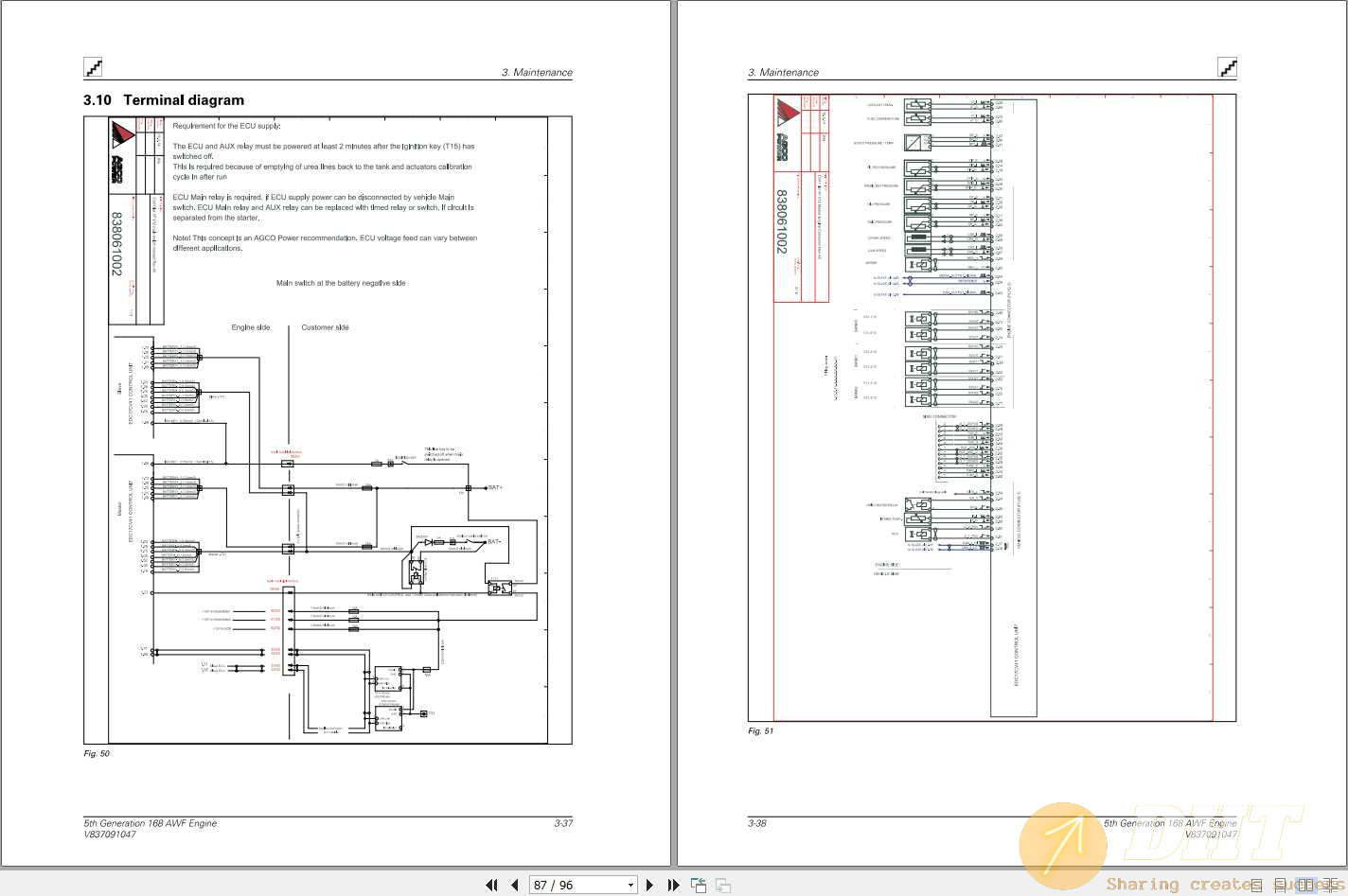This screenshot has width=1348, height=896.
Task: Click the grayed-out next view icon
Action: pyautogui.click(x=722, y=886)
